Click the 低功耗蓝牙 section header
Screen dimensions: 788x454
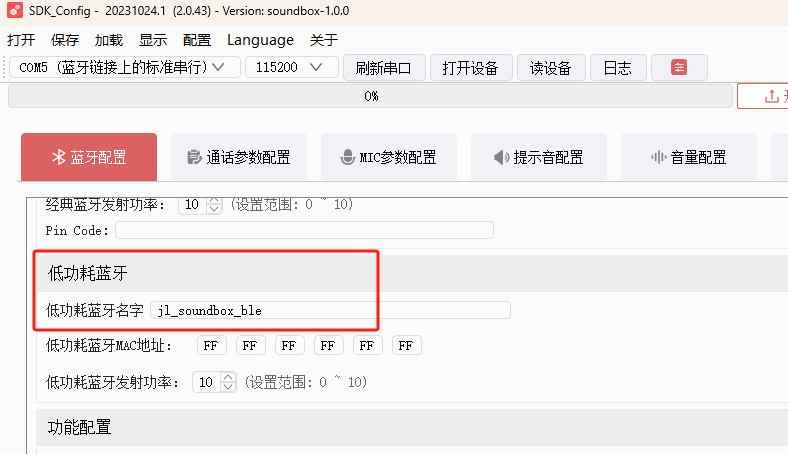coord(412,273)
